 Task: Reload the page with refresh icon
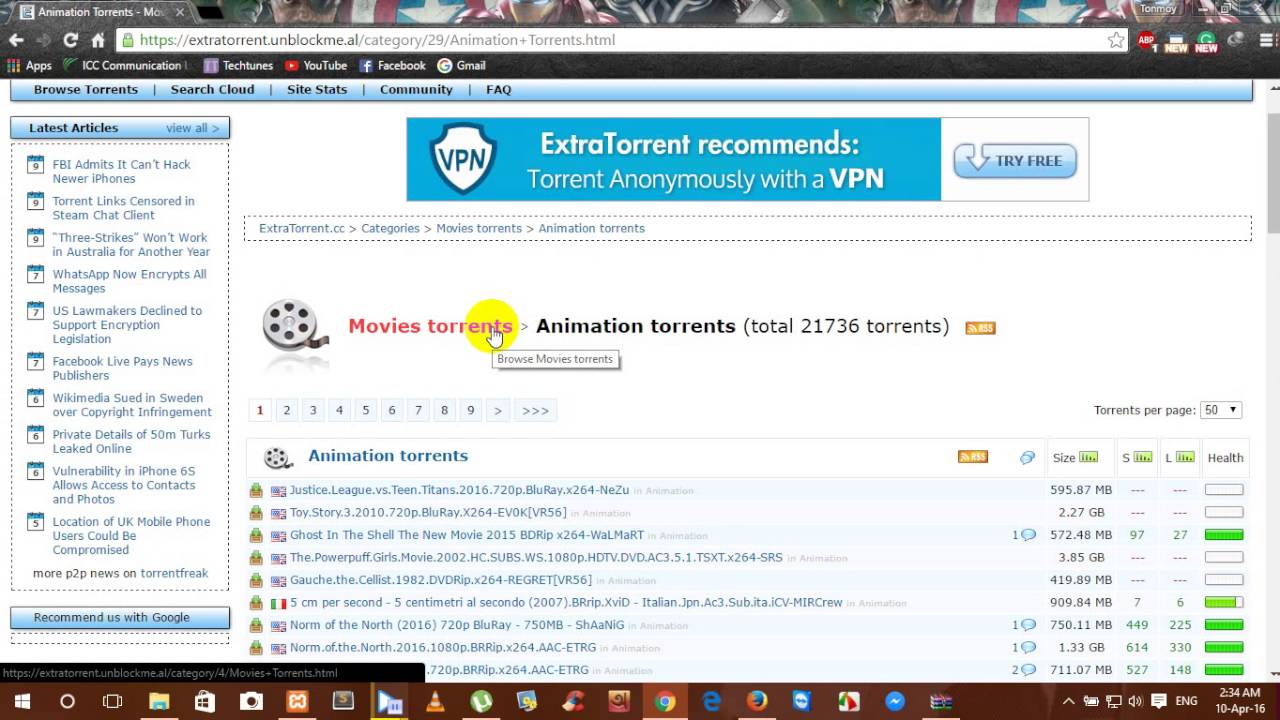click(x=70, y=40)
